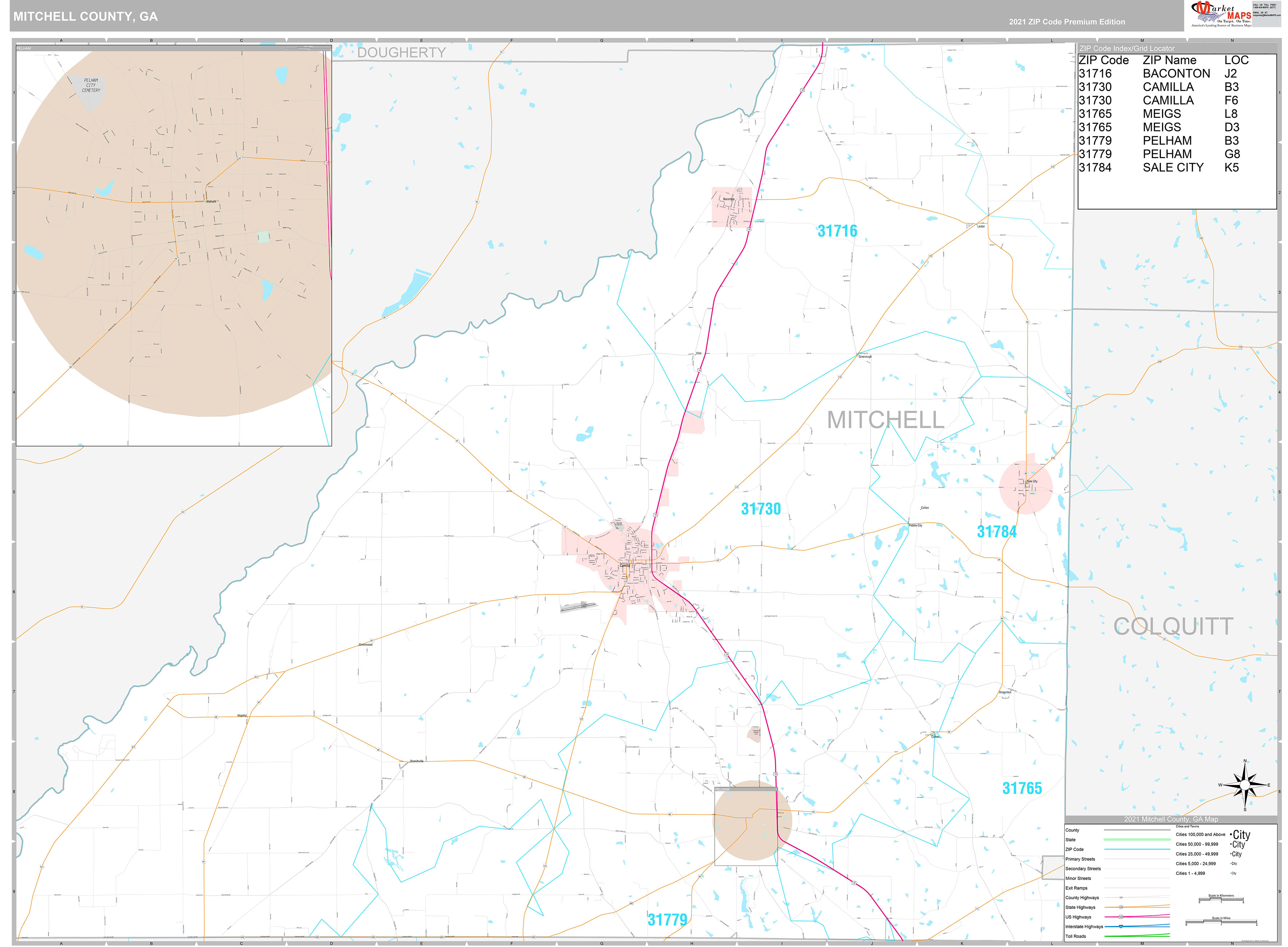Image resolution: width=1288 pixels, height=947 pixels.
Task: Select the US Highways symbol in the legend
Action: [x=1120, y=917]
